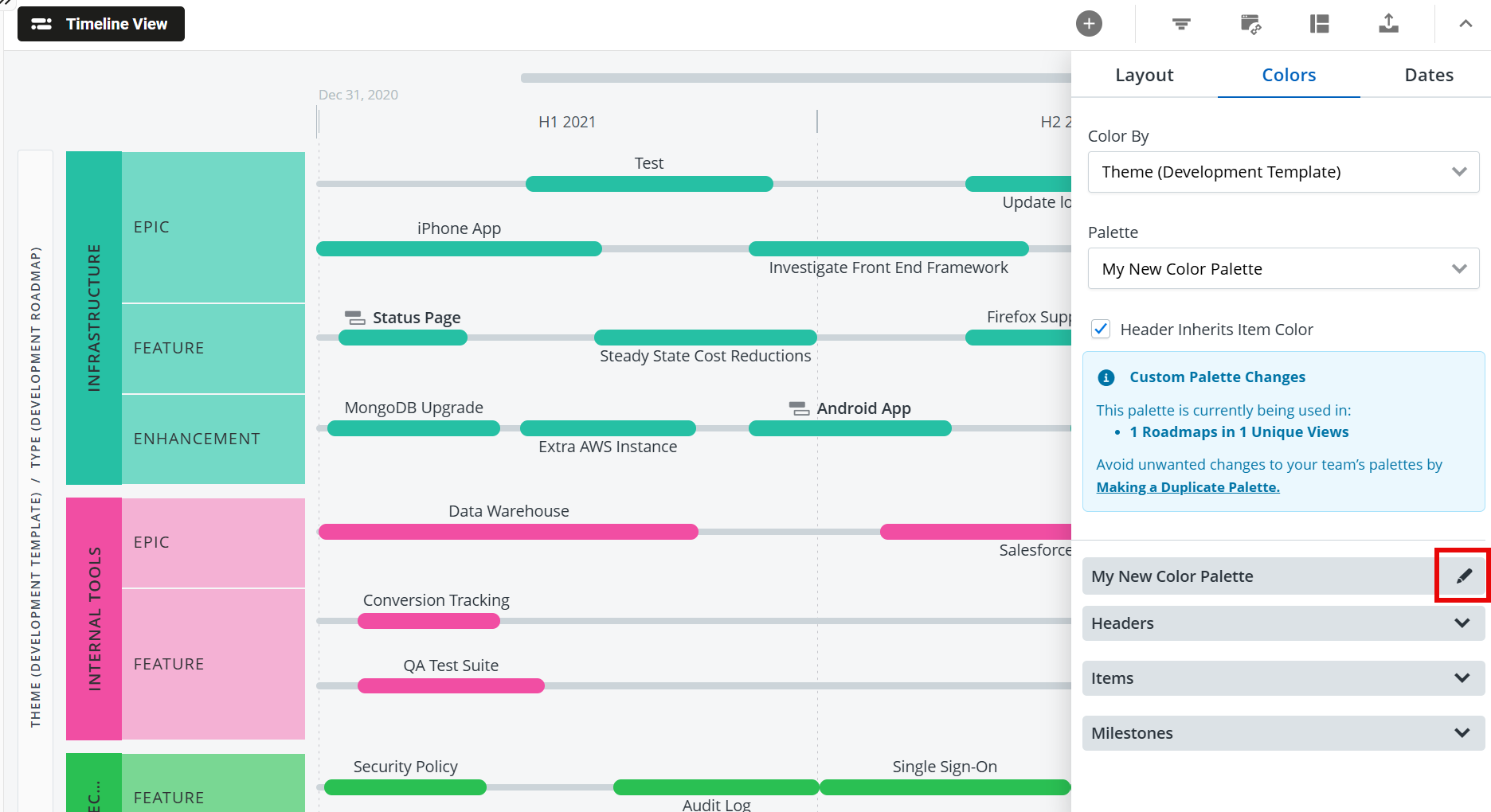Click the horizontal timeline scrollbar at top
This screenshot has height=812, width=1491.
pyautogui.click(x=795, y=78)
